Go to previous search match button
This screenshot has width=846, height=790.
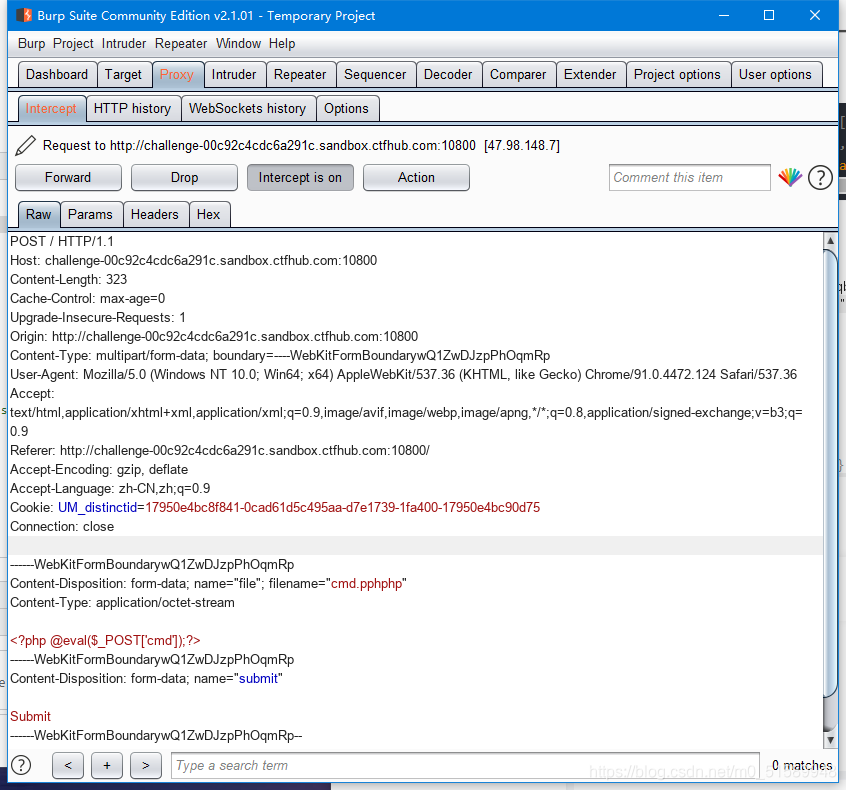68,765
